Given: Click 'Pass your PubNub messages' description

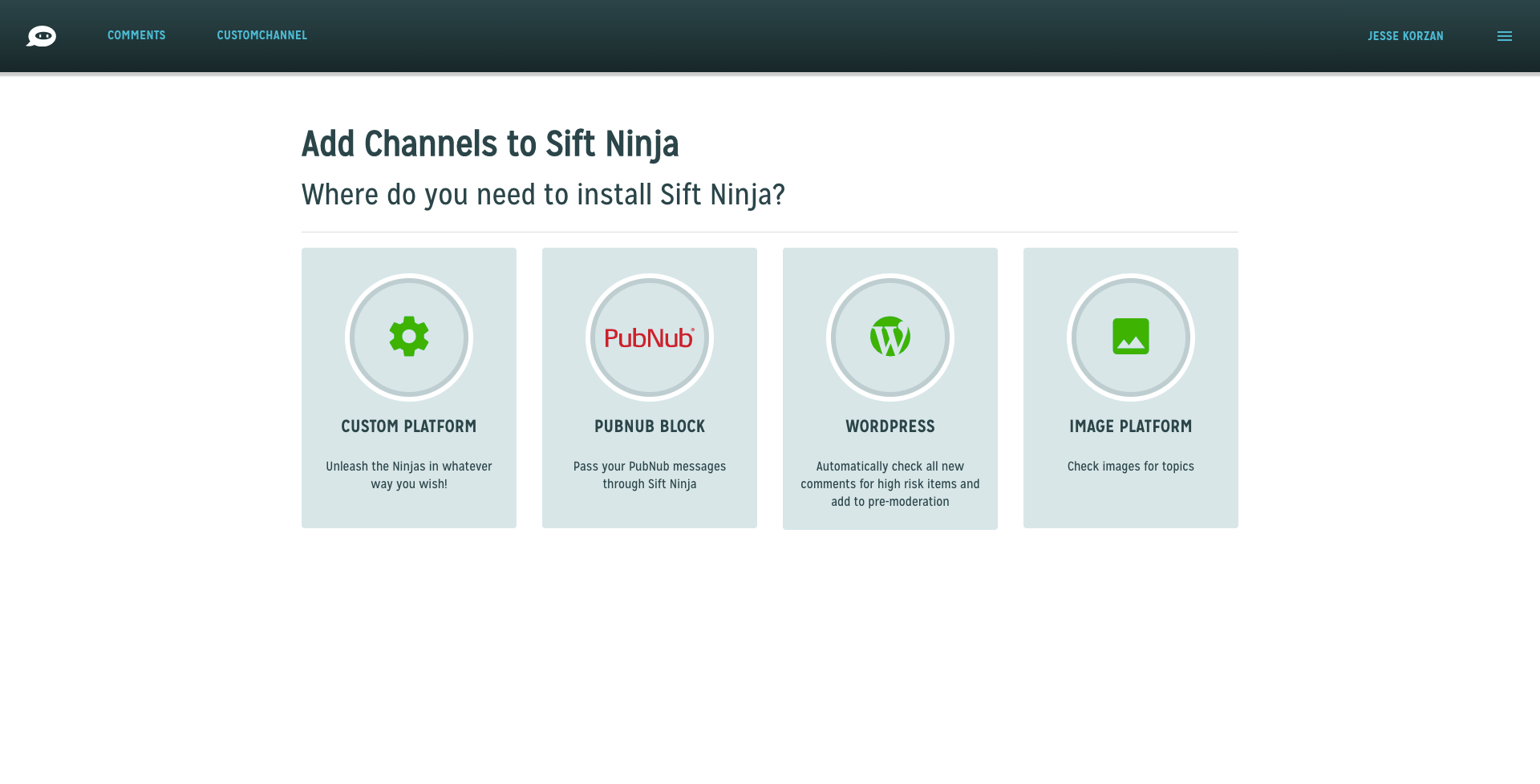Looking at the screenshot, I should click(x=650, y=475).
